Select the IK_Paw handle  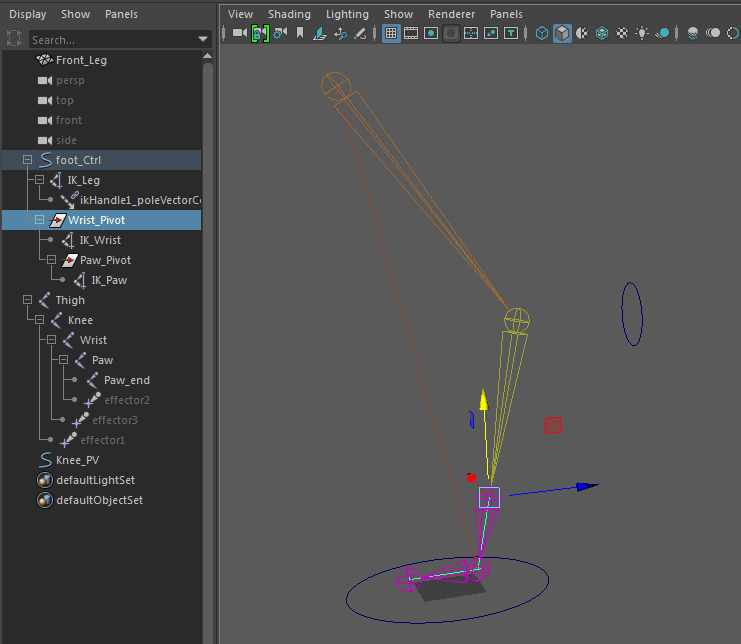tap(109, 280)
